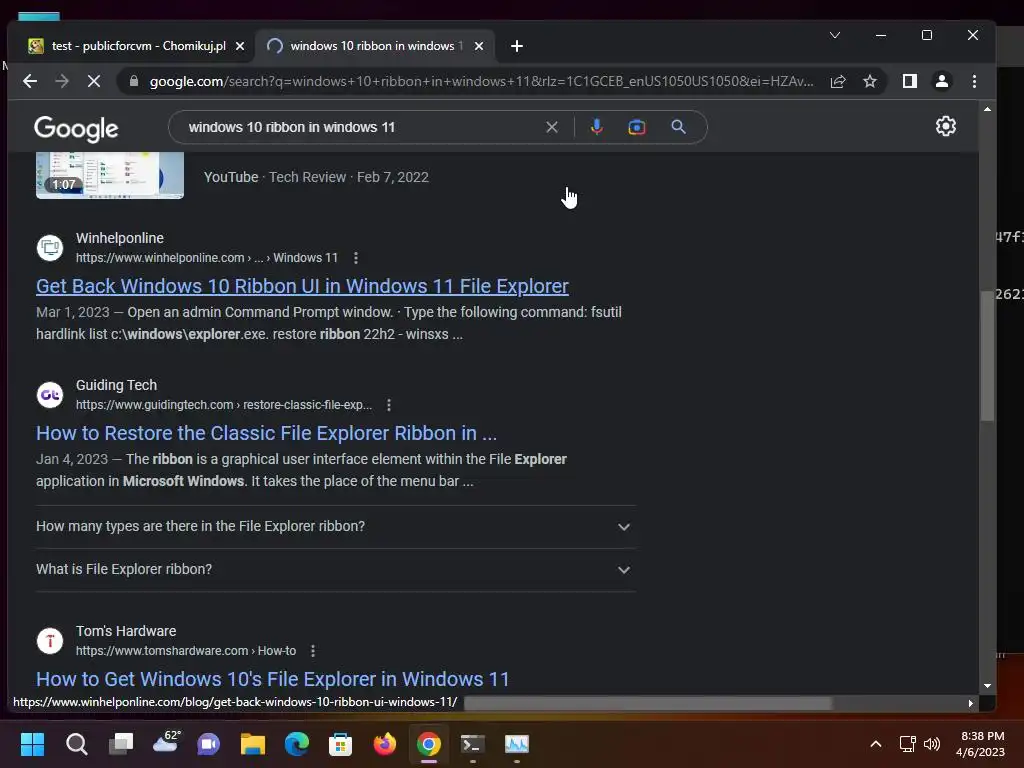Launch Firefox from the taskbar
The width and height of the screenshot is (1024, 768).
coord(385,744)
